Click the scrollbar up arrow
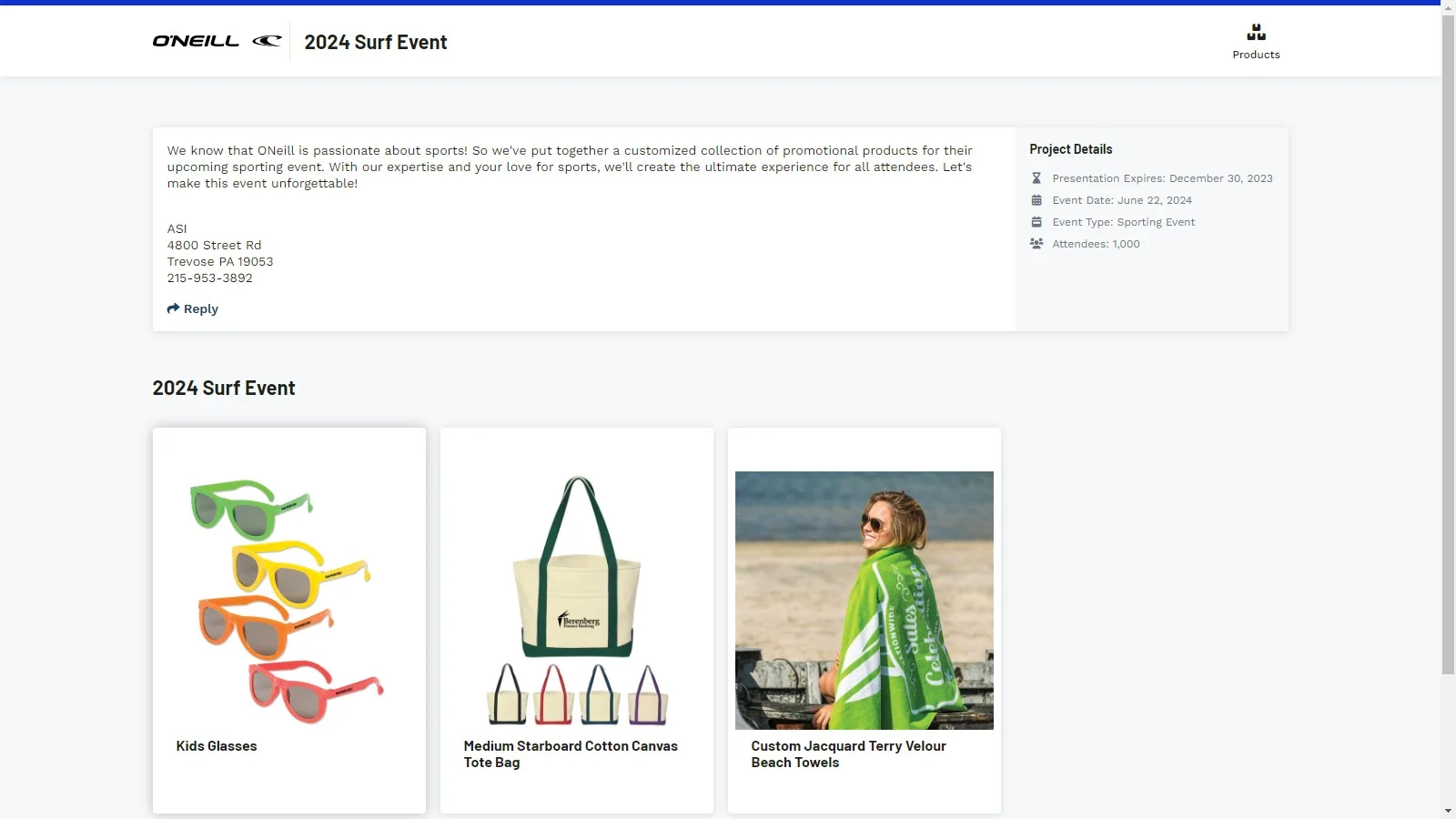 (1448, 6)
